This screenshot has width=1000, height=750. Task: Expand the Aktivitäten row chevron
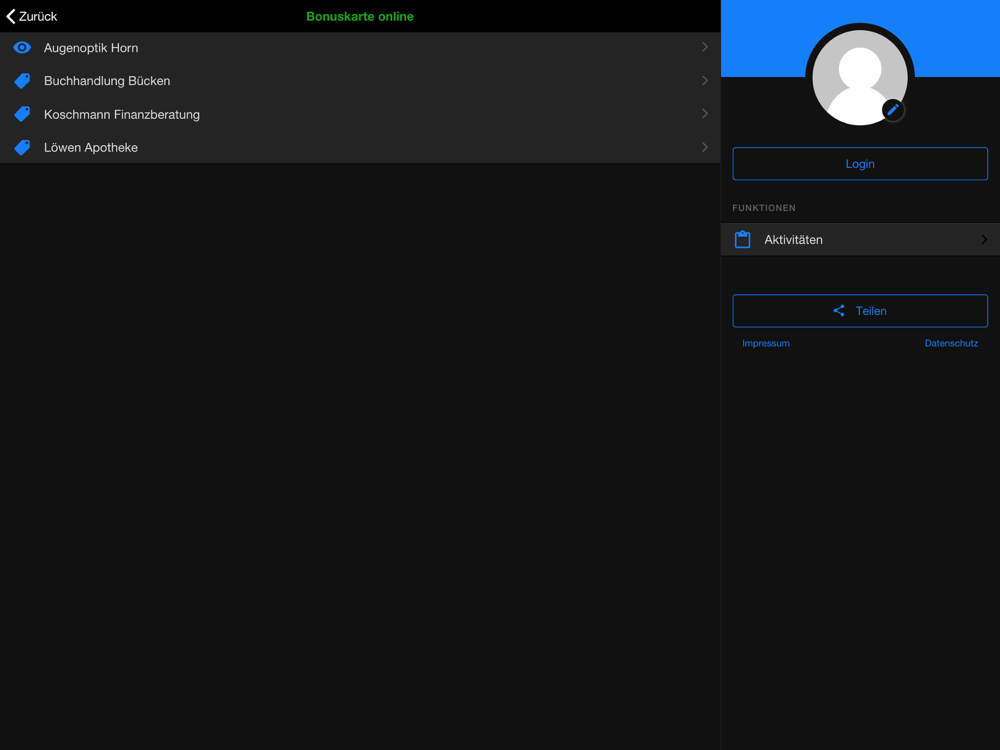click(984, 240)
